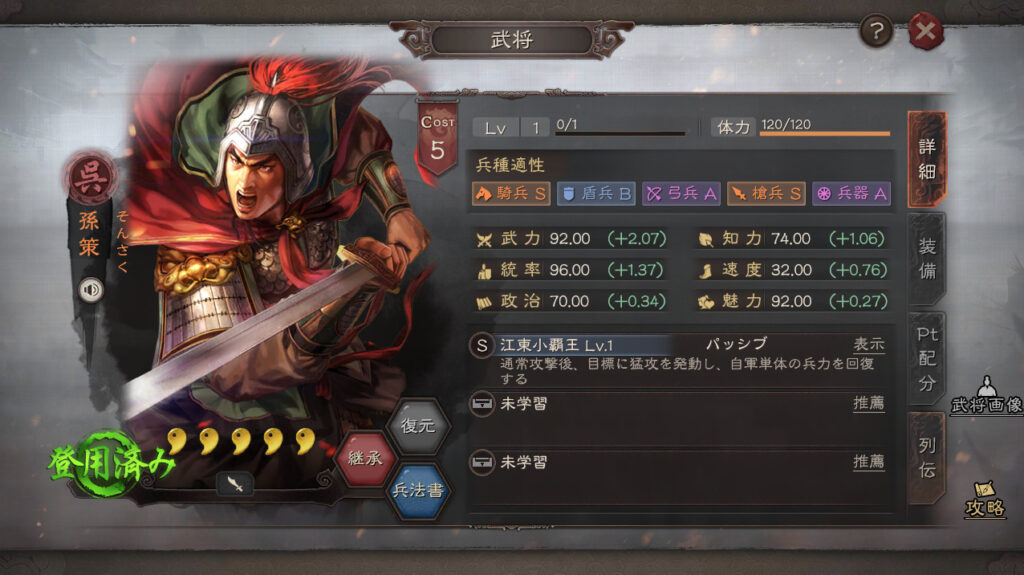Open the 列伝 biography tab

tap(927, 458)
